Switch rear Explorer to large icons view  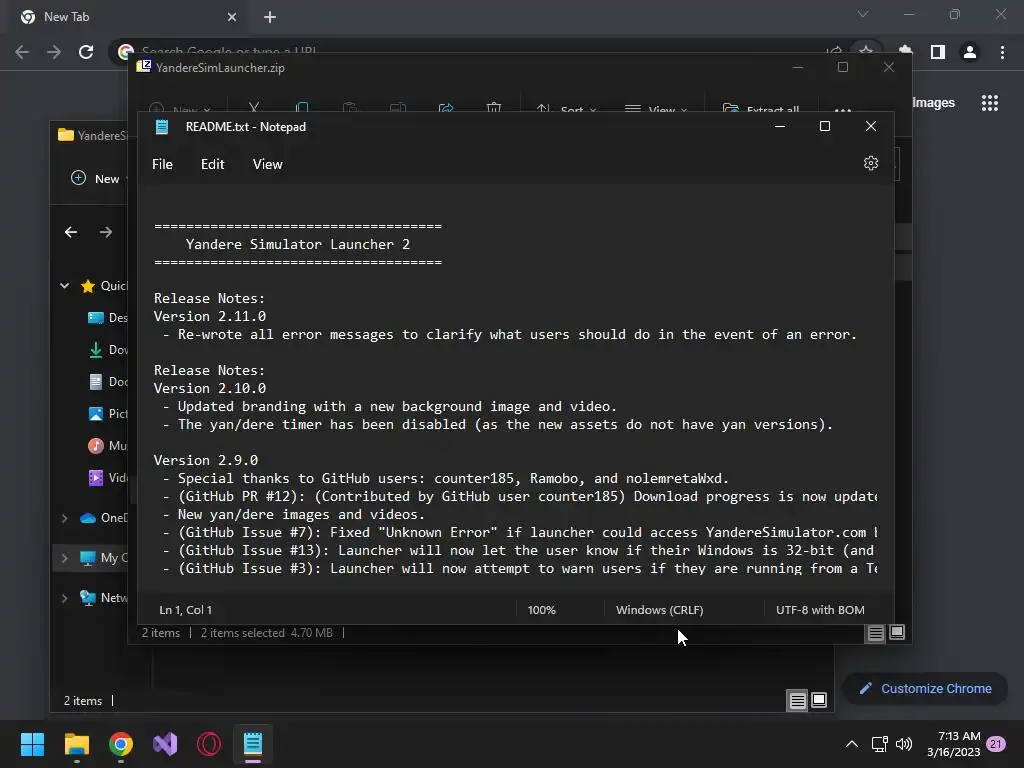point(819,701)
